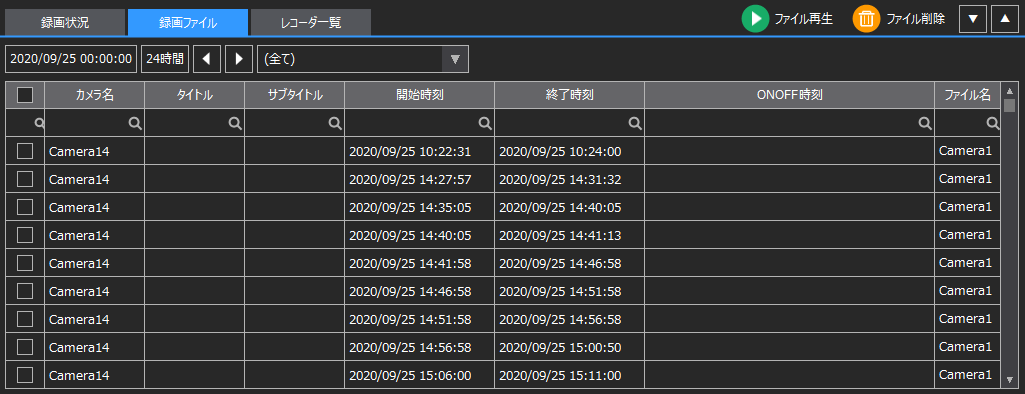This screenshot has width=1025, height=394.
Task: Check the row starting 14:46:58
Action: (x=25, y=291)
